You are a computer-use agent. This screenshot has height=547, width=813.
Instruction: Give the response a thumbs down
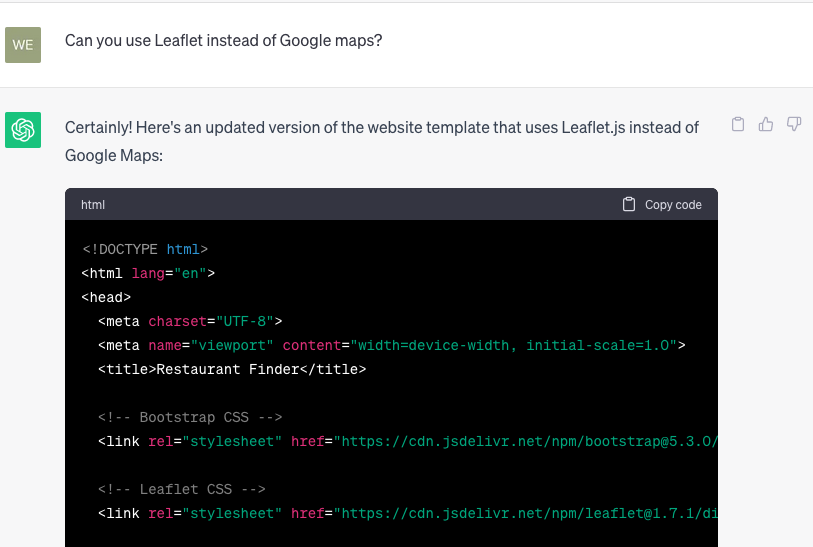794,124
